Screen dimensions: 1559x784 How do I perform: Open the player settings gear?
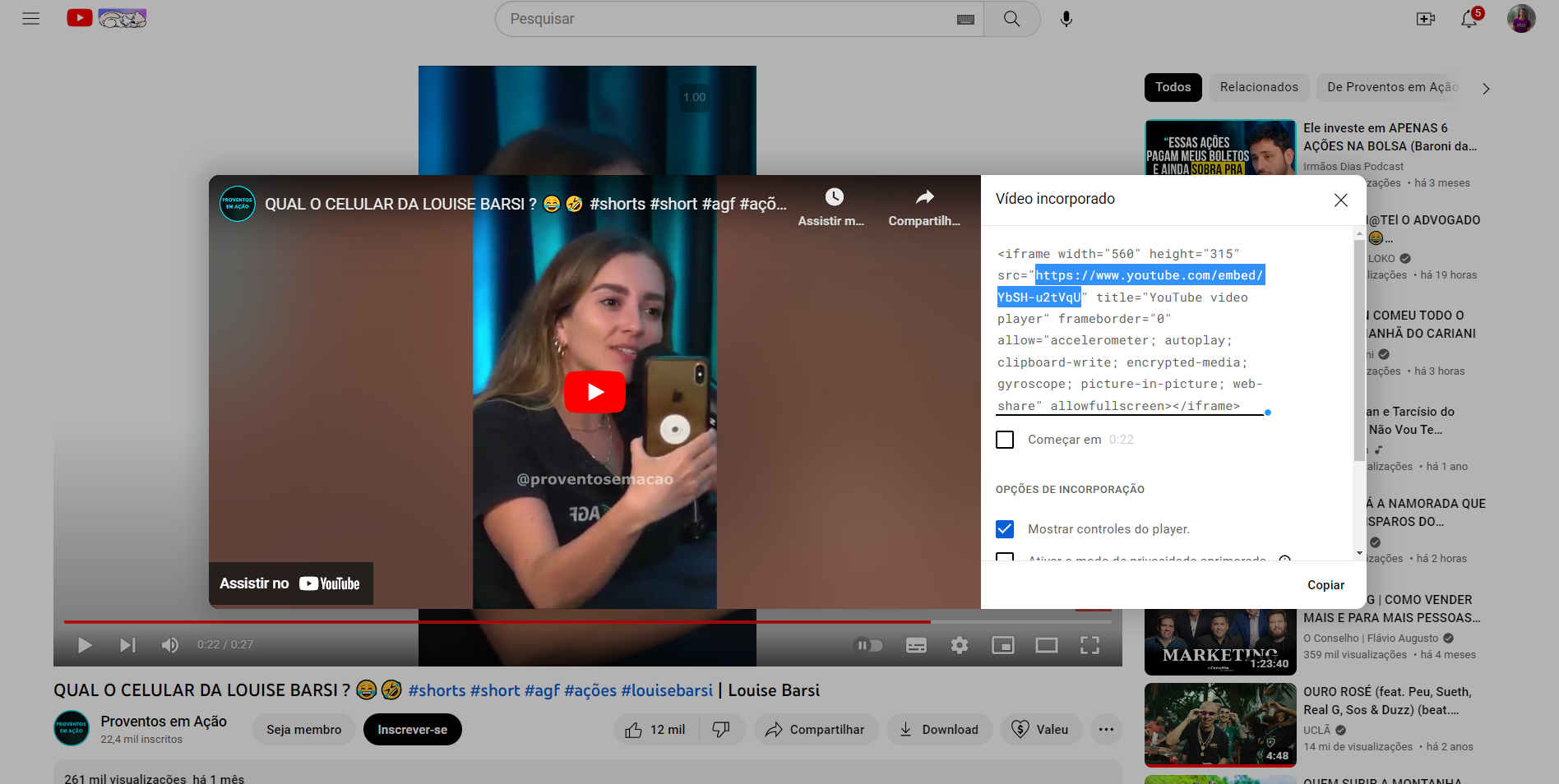click(x=960, y=645)
